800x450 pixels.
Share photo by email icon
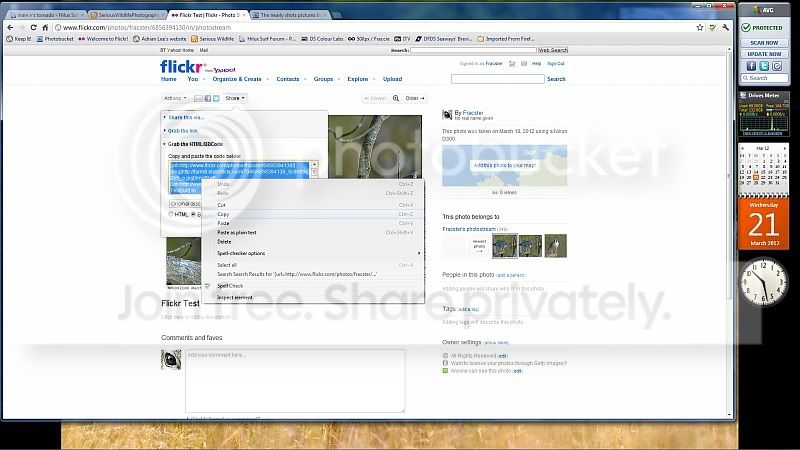[x=198, y=98]
